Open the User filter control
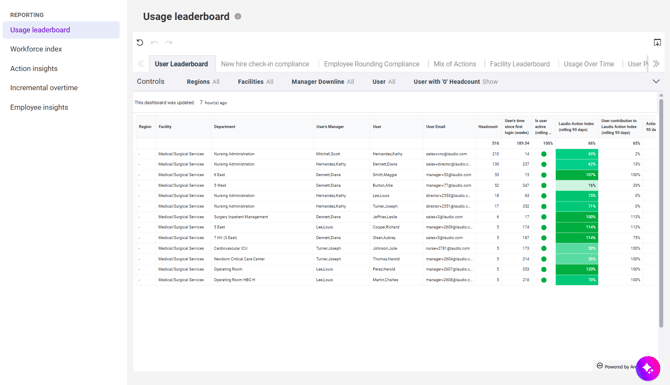This screenshot has height=385, width=670. [383, 82]
